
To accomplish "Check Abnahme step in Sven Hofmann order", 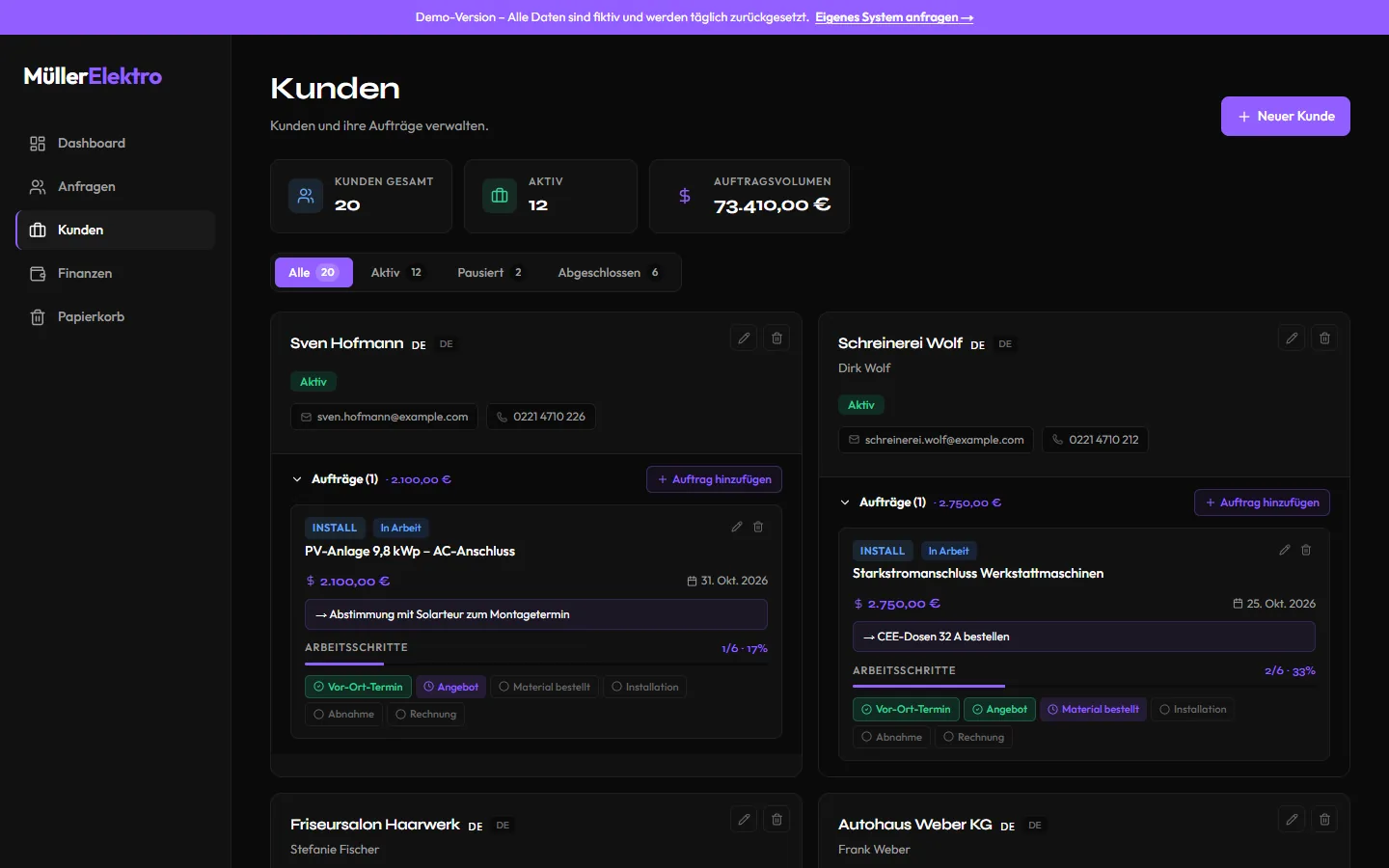I will coord(344,714).
